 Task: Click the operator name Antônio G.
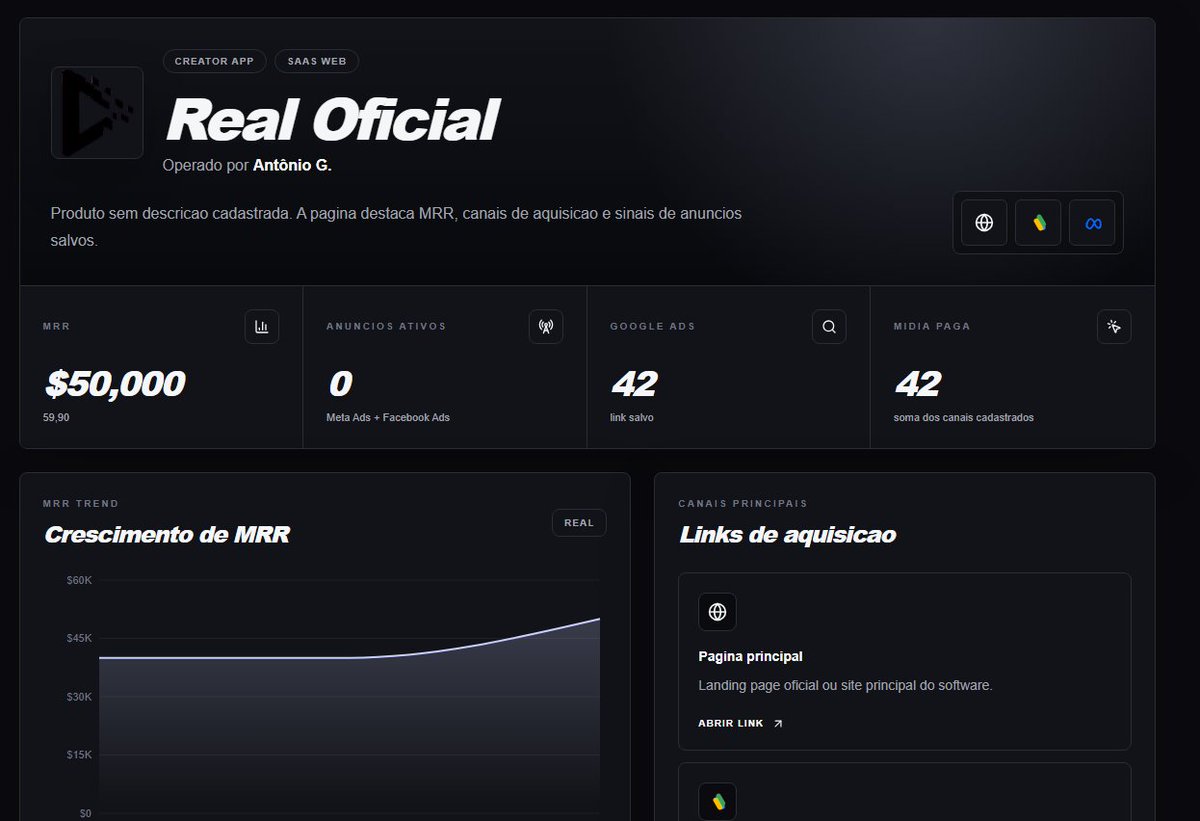(x=292, y=165)
